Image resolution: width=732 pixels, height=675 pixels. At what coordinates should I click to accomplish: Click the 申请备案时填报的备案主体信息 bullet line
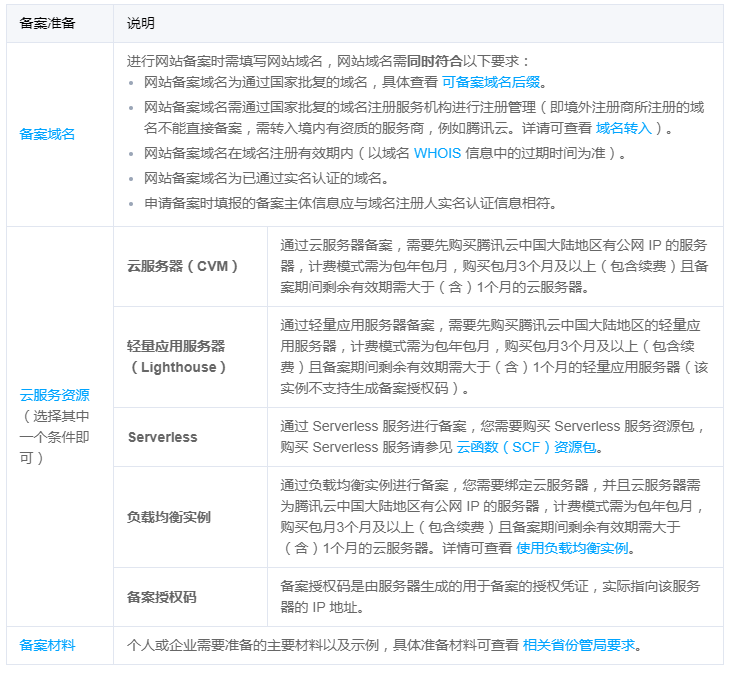tap(350, 204)
